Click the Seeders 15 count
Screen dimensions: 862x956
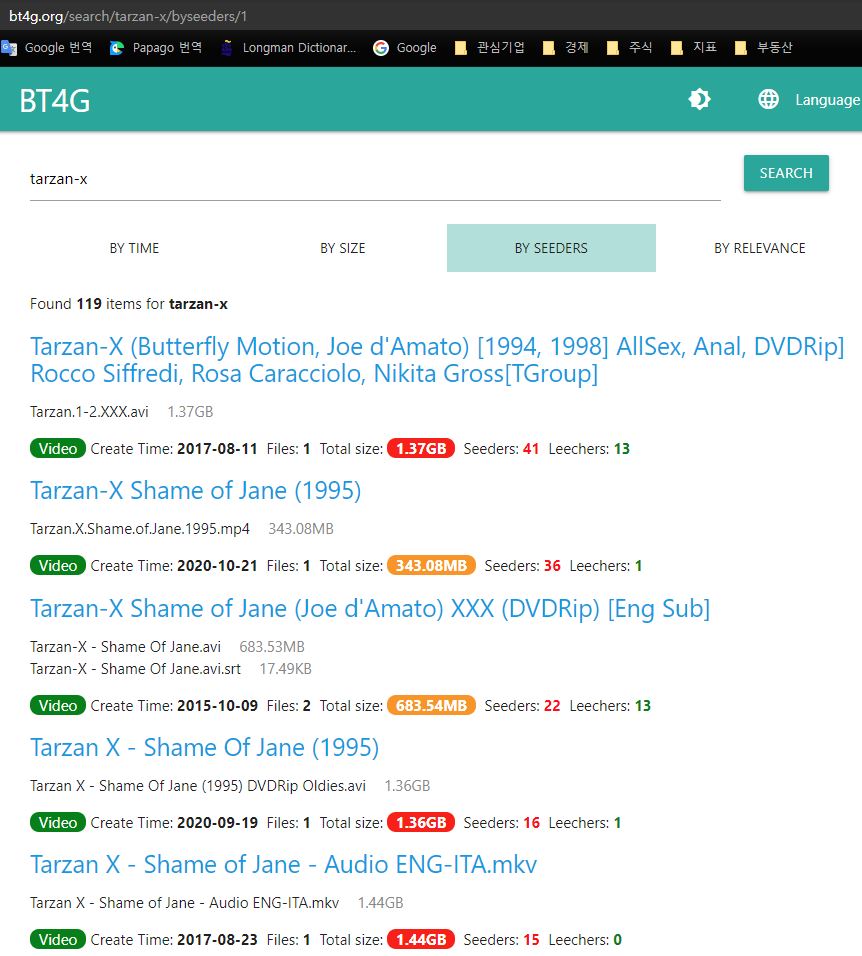(531, 940)
